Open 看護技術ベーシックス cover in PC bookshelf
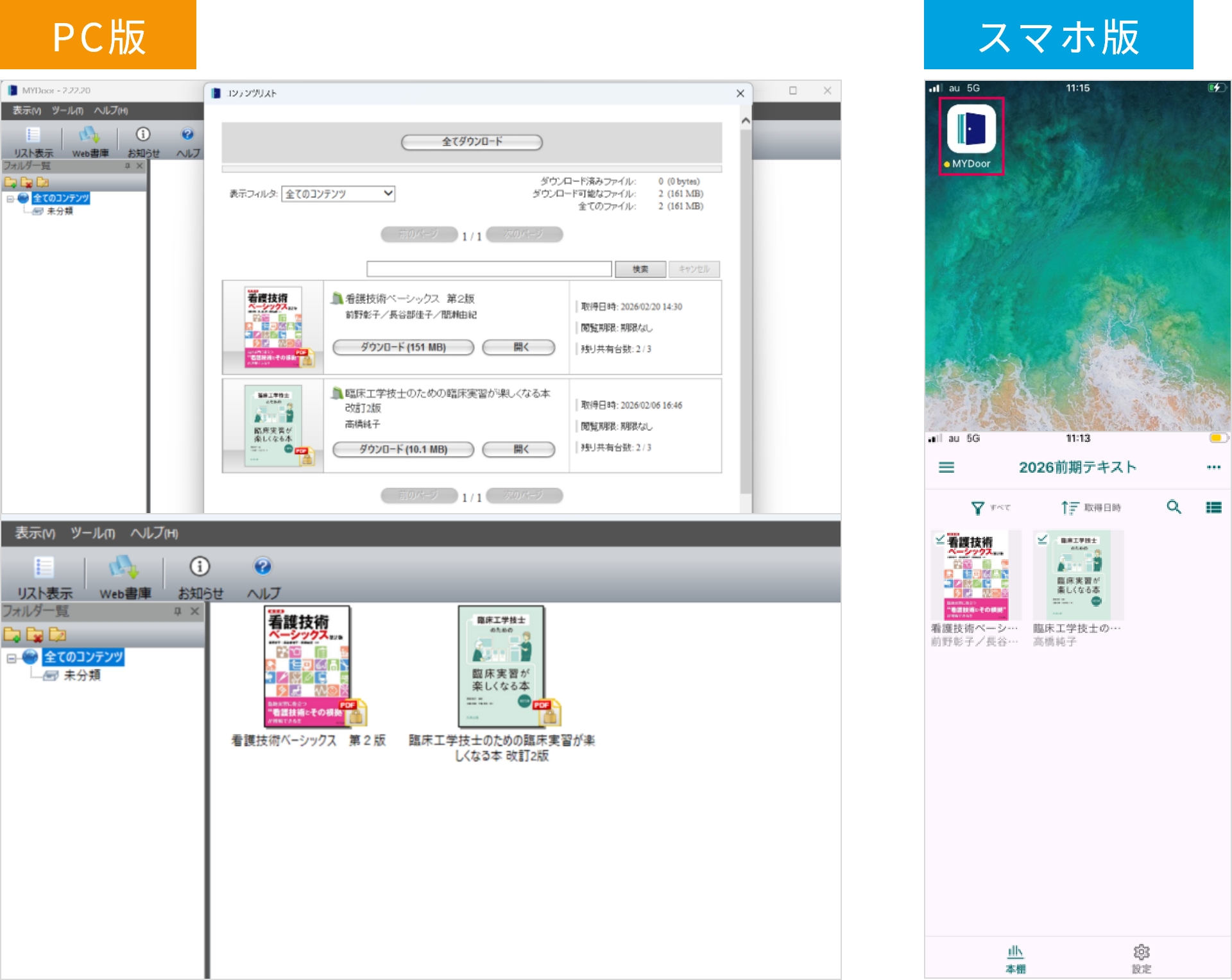 tap(308, 667)
